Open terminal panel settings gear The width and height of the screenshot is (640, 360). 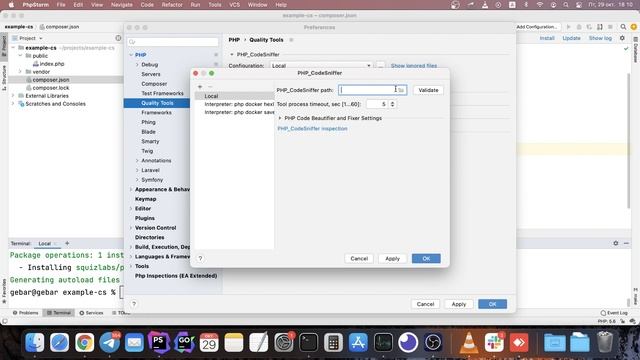[x=616, y=243]
